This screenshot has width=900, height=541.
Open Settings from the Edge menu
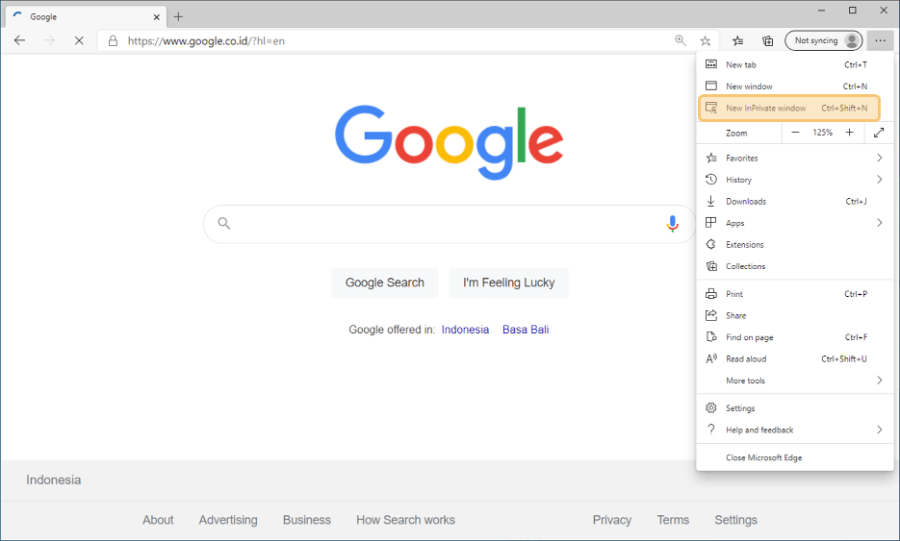click(x=795, y=408)
